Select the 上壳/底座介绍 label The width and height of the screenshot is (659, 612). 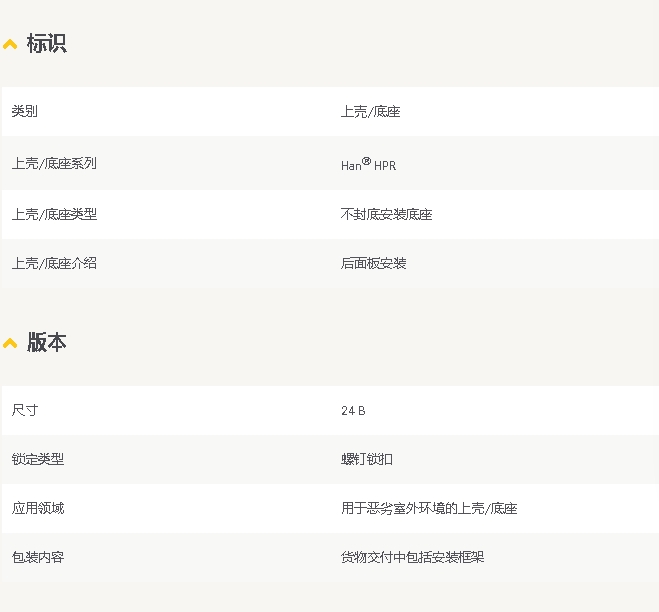(54, 264)
